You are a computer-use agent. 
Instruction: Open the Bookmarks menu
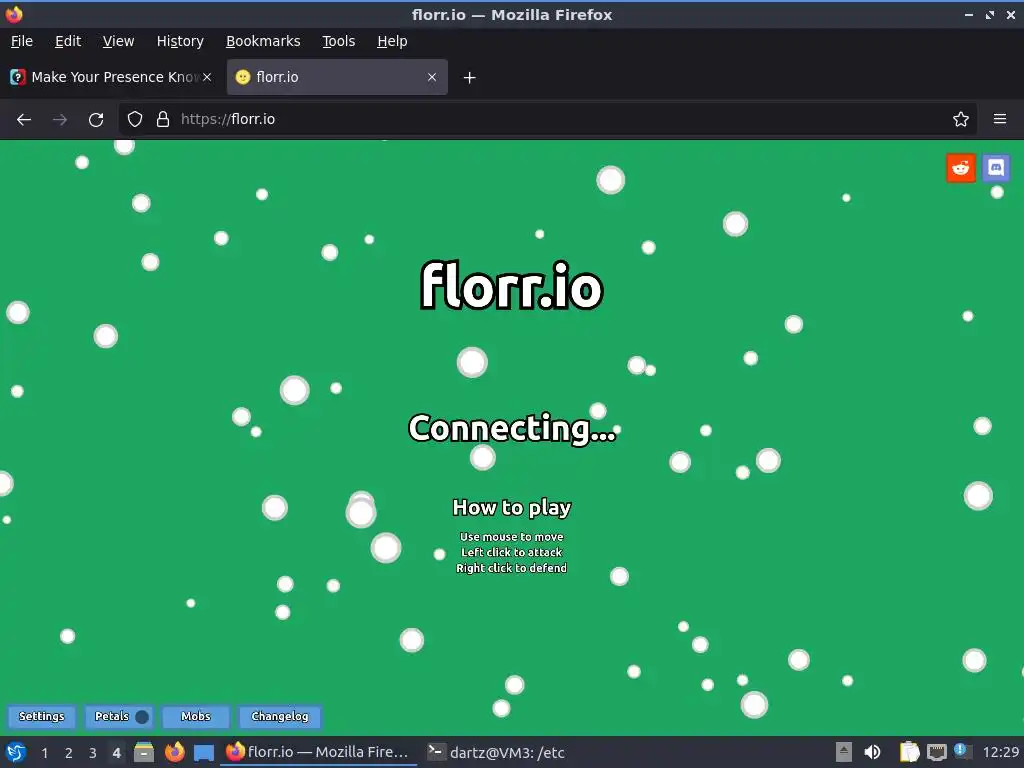(x=263, y=41)
